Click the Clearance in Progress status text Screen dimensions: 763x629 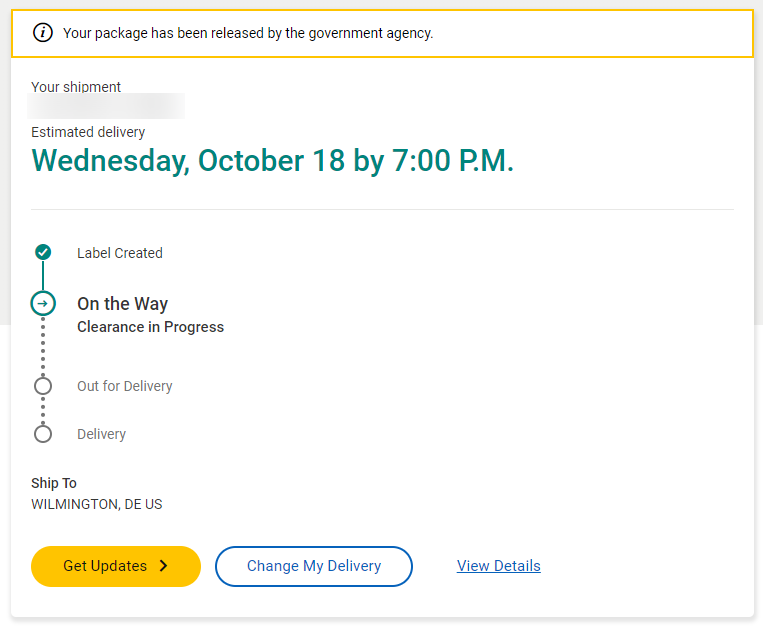click(x=150, y=327)
